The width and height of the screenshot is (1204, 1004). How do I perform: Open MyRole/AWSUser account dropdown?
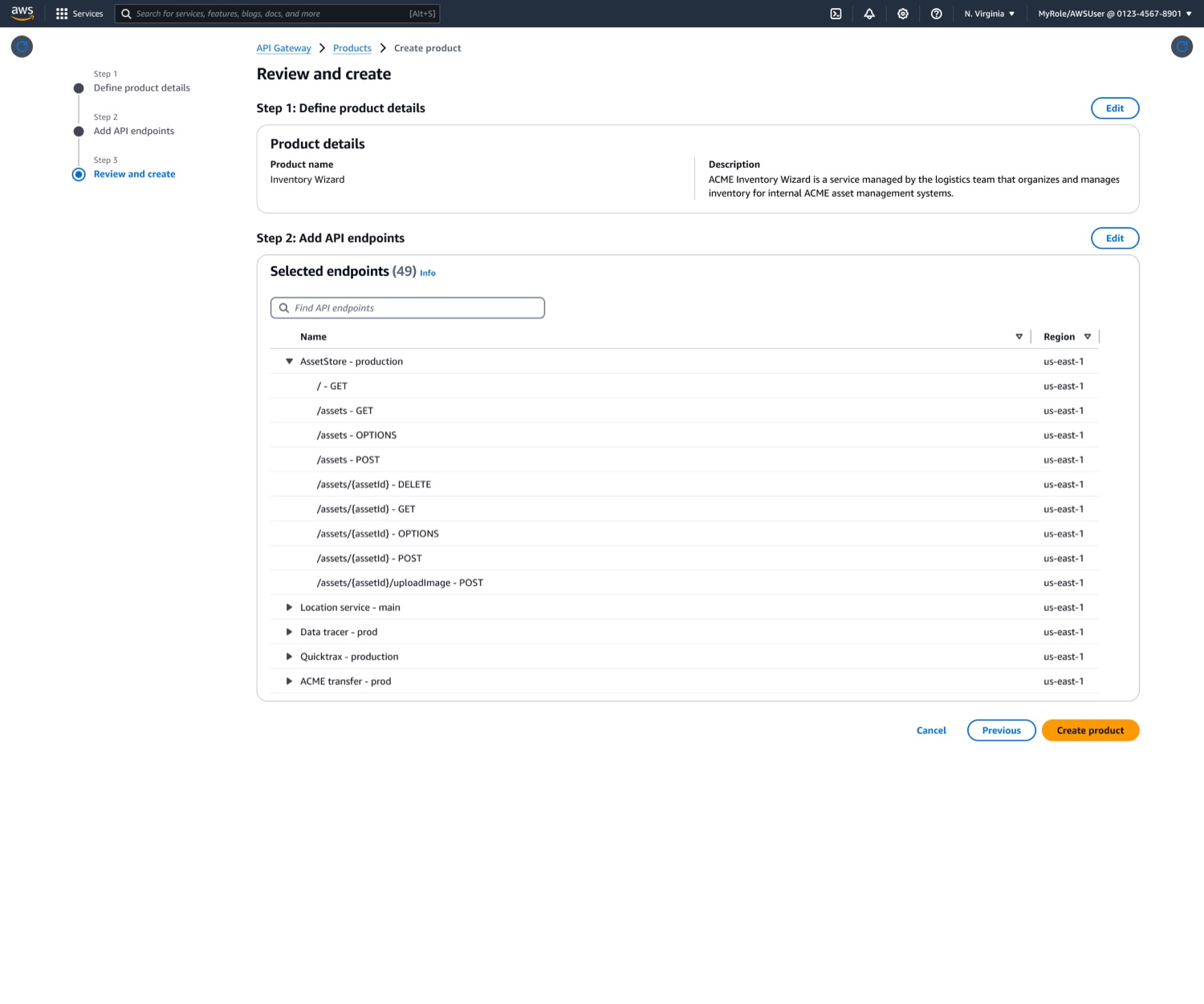[1115, 14]
